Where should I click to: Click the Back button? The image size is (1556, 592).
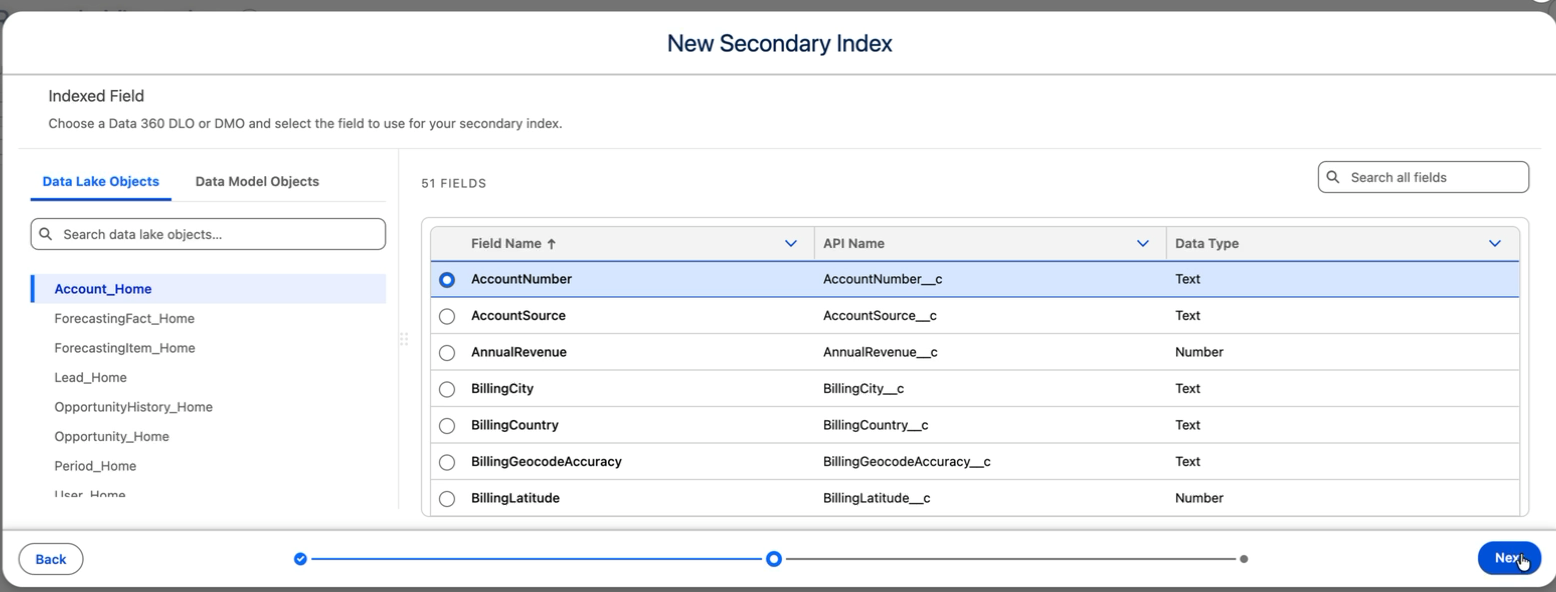click(x=51, y=559)
